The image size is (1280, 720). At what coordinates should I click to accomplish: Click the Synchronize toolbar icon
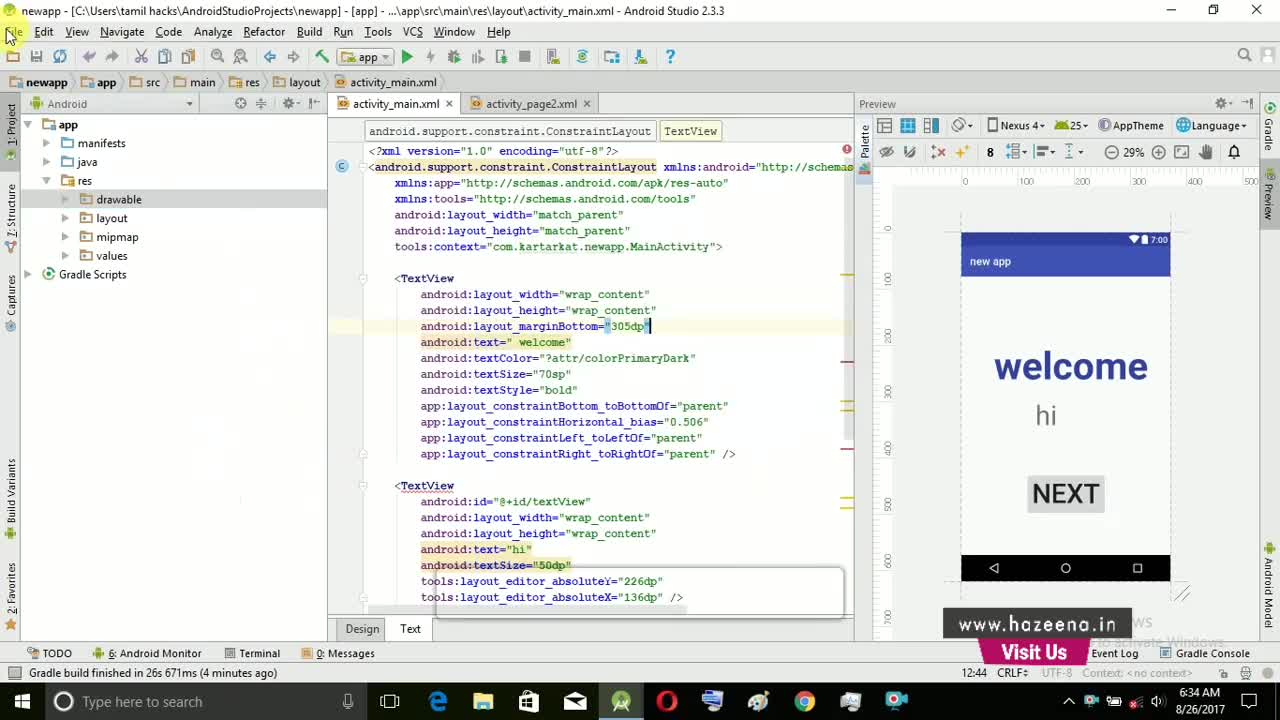(x=60, y=57)
